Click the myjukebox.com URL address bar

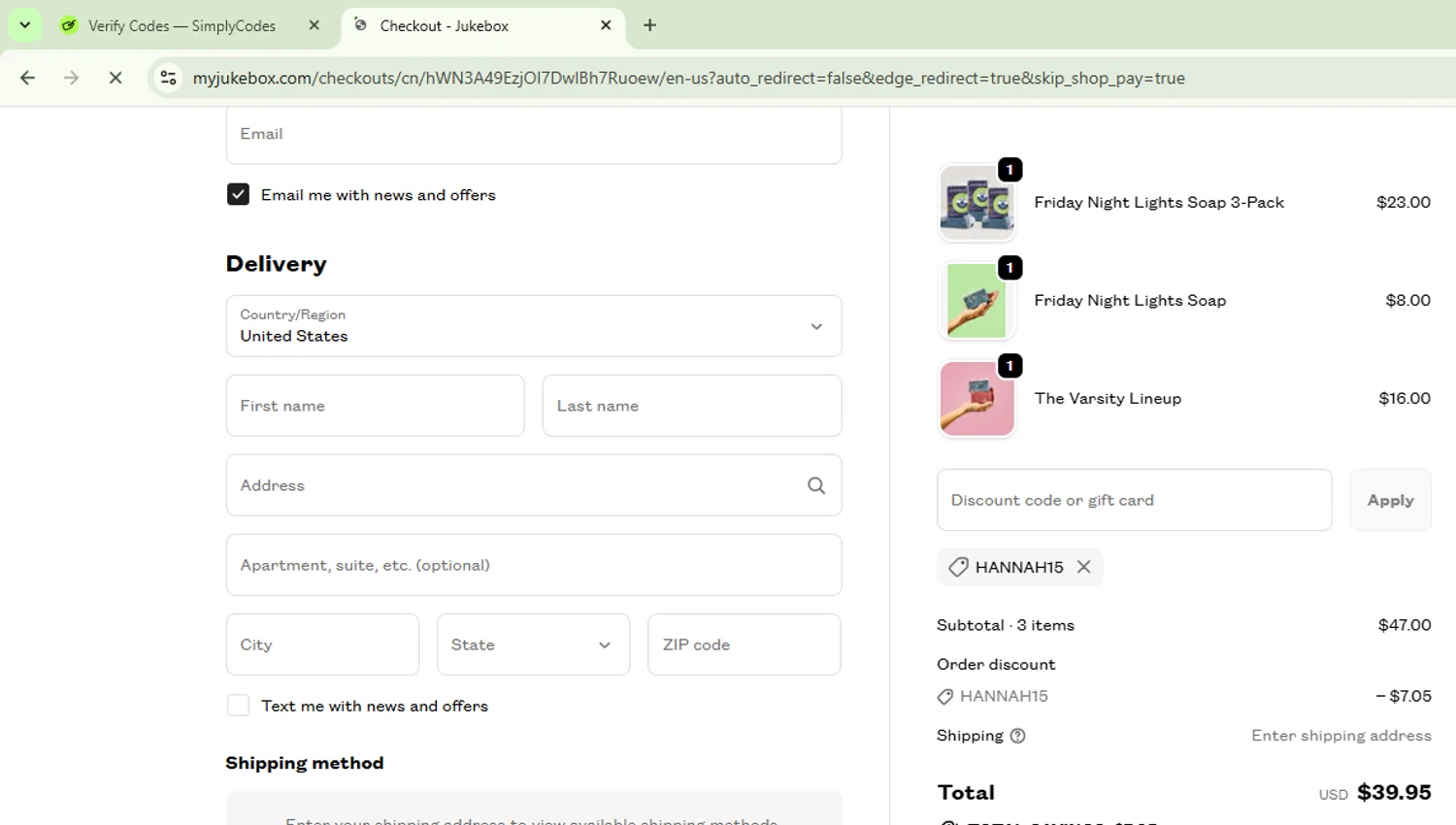(x=688, y=78)
